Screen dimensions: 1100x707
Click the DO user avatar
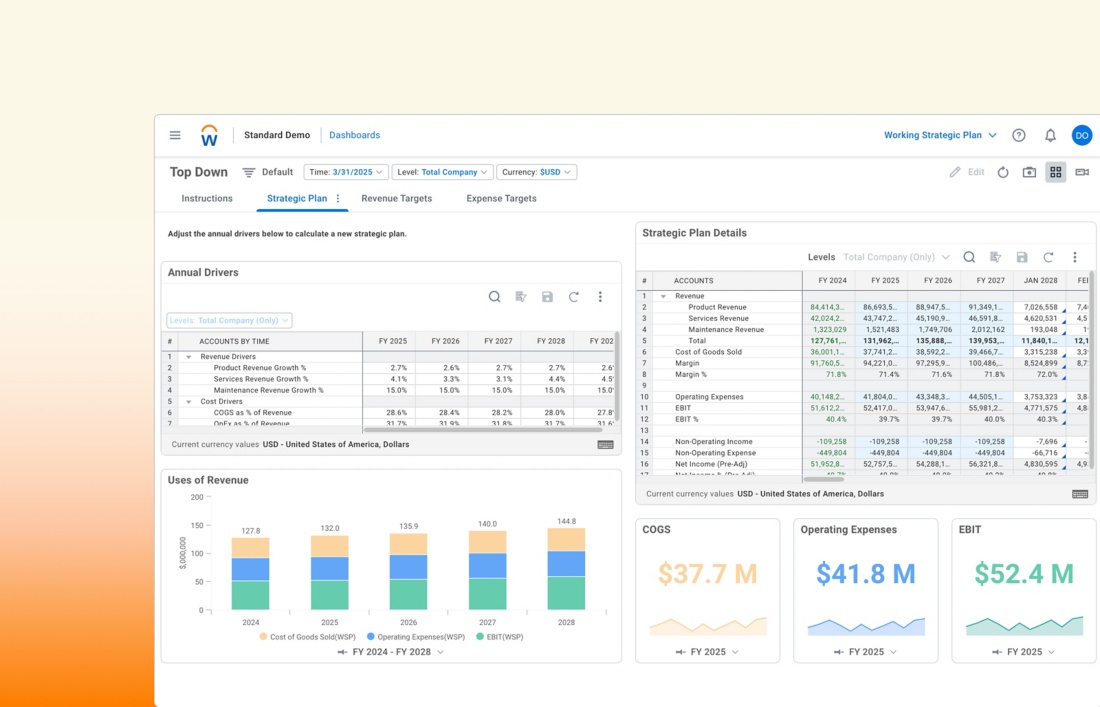(1081, 135)
